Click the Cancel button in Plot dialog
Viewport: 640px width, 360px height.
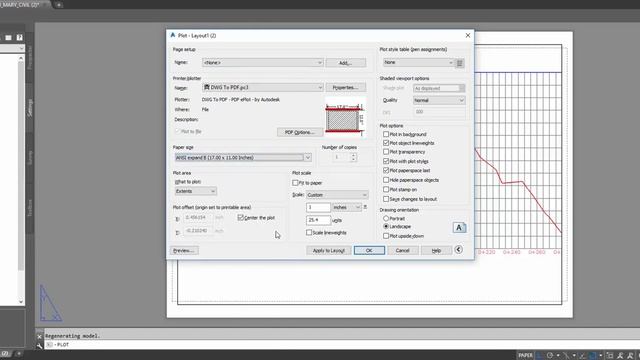point(402,250)
